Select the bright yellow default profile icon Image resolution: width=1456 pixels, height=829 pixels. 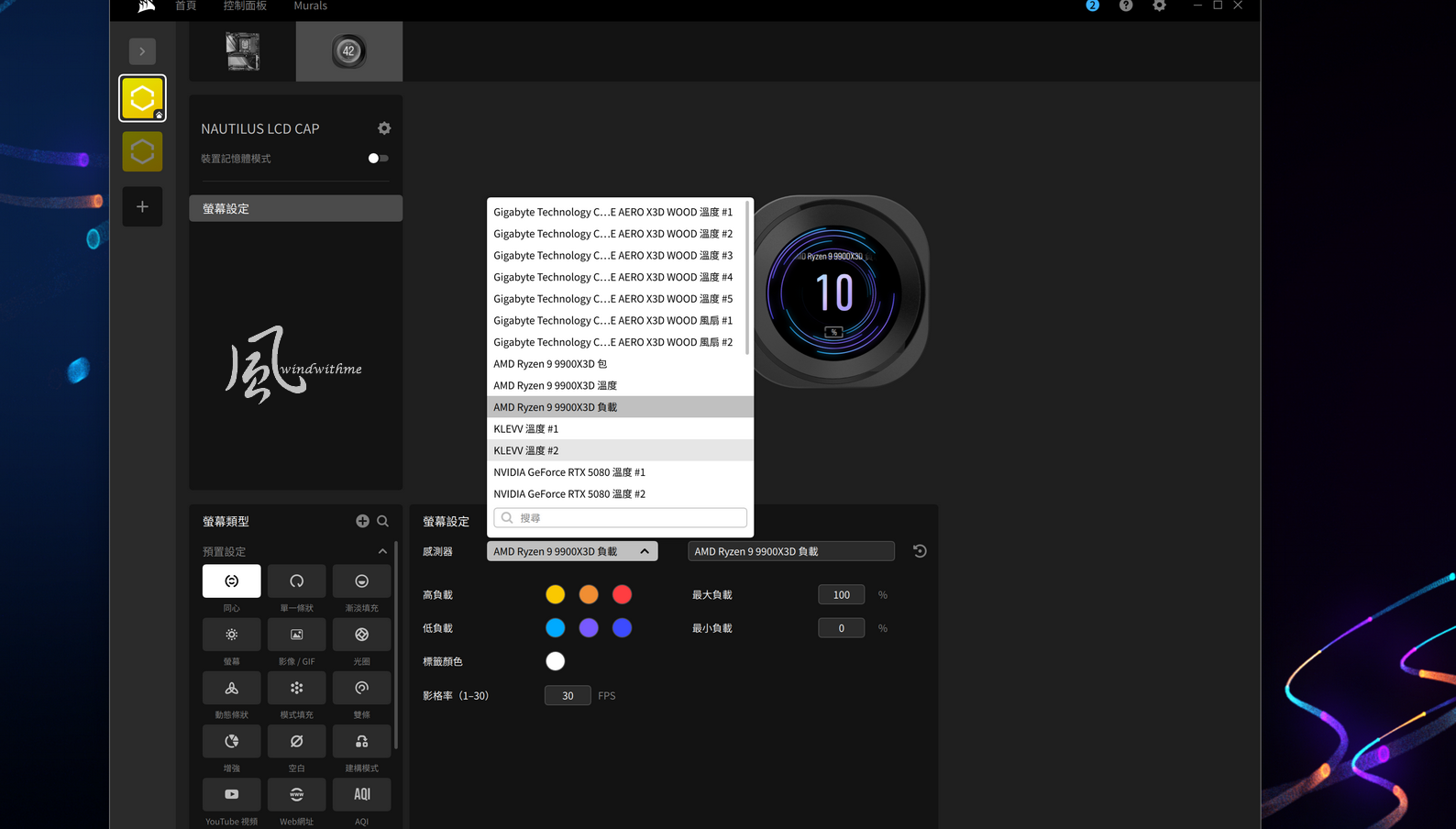click(x=142, y=98)
